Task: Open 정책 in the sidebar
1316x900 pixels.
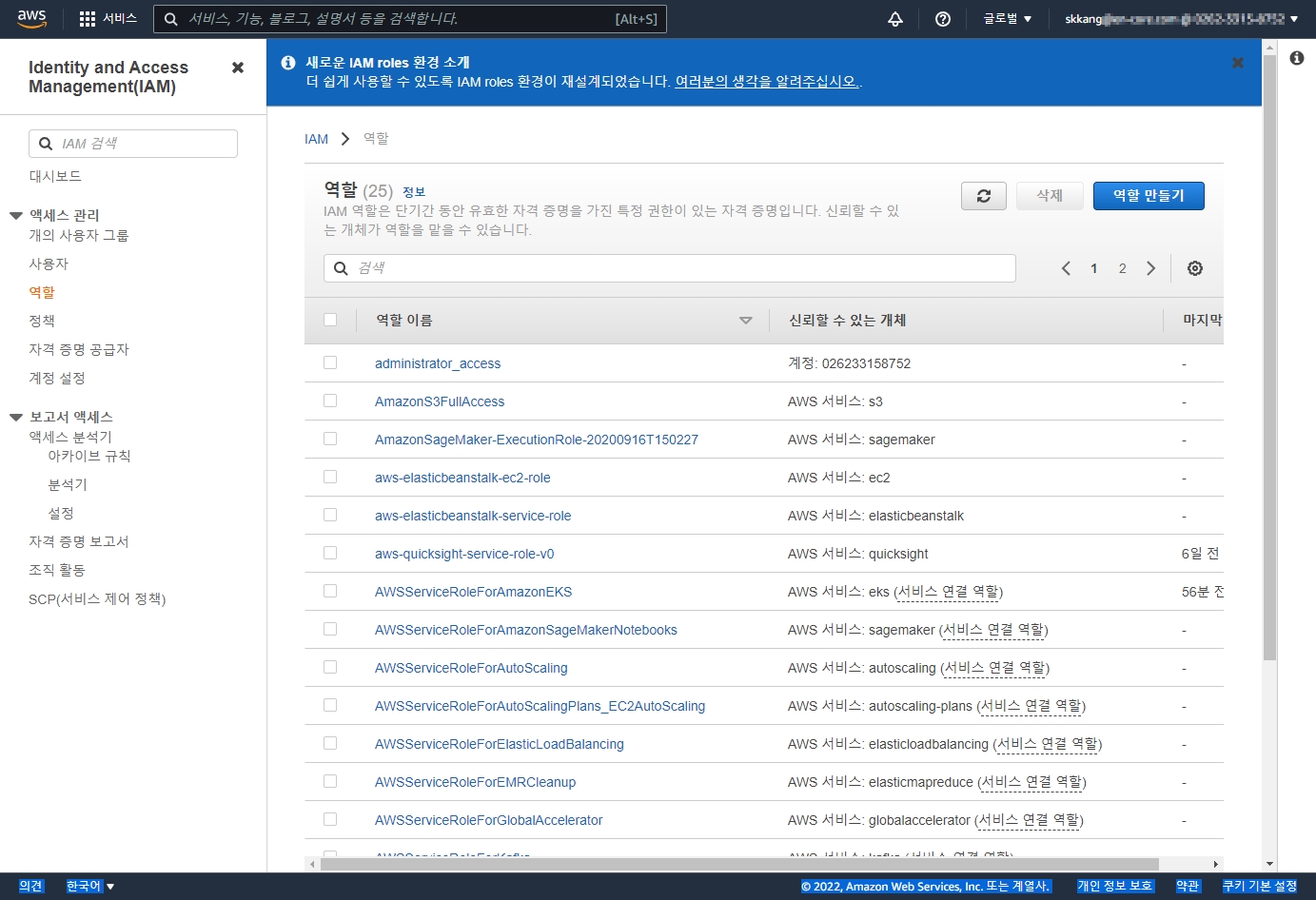Action: 42,321
